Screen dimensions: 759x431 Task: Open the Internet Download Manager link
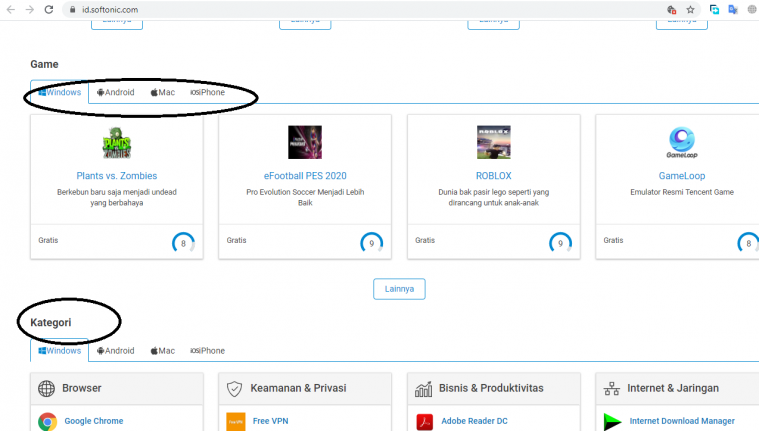[682, 421]
